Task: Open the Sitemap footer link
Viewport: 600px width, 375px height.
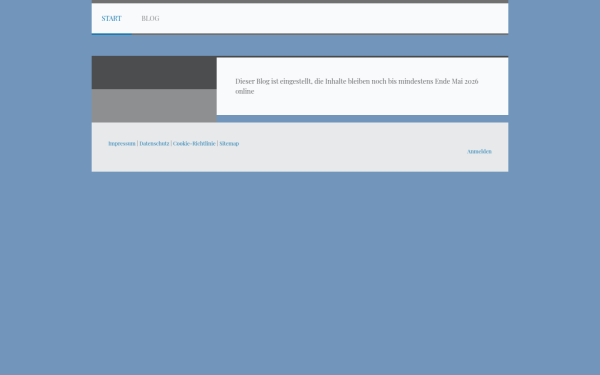Action: pos(229,143)
